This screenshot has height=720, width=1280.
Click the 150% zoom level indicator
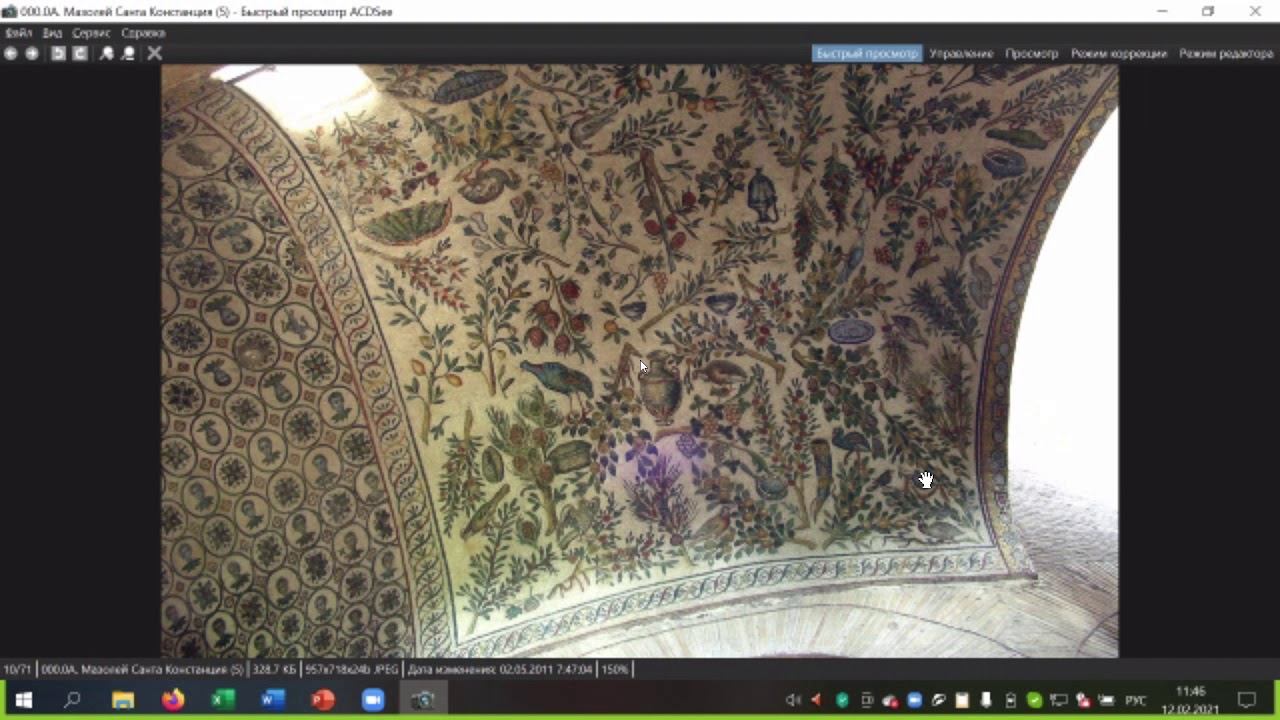coord(615,669)
